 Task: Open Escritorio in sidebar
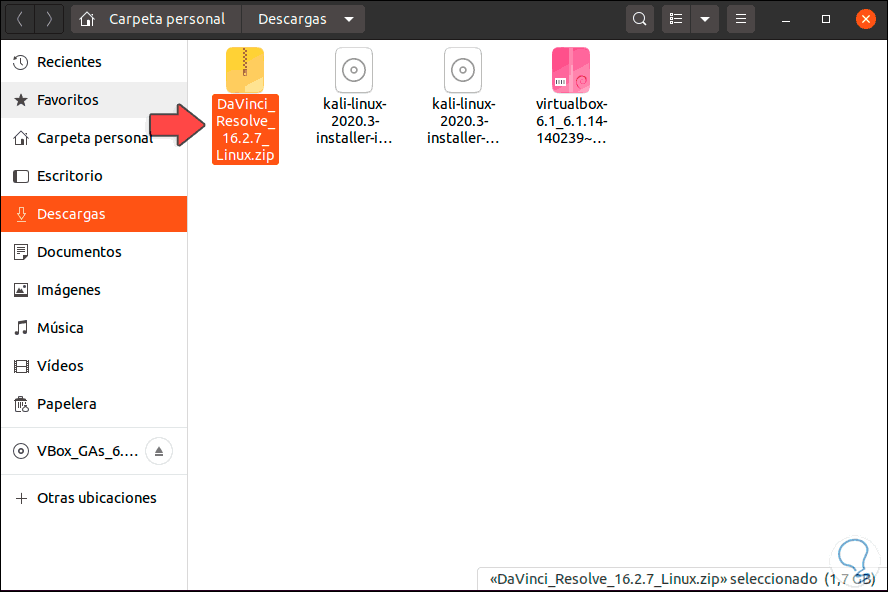pos(94,176)
